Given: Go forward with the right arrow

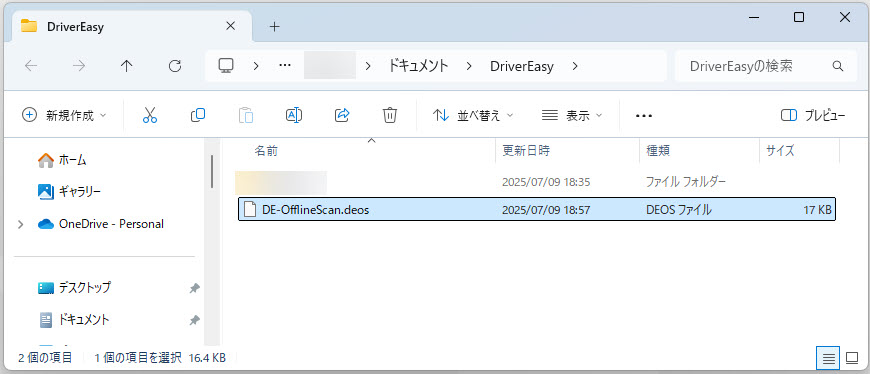Looking at the screenshot, I should click(79, 66).
